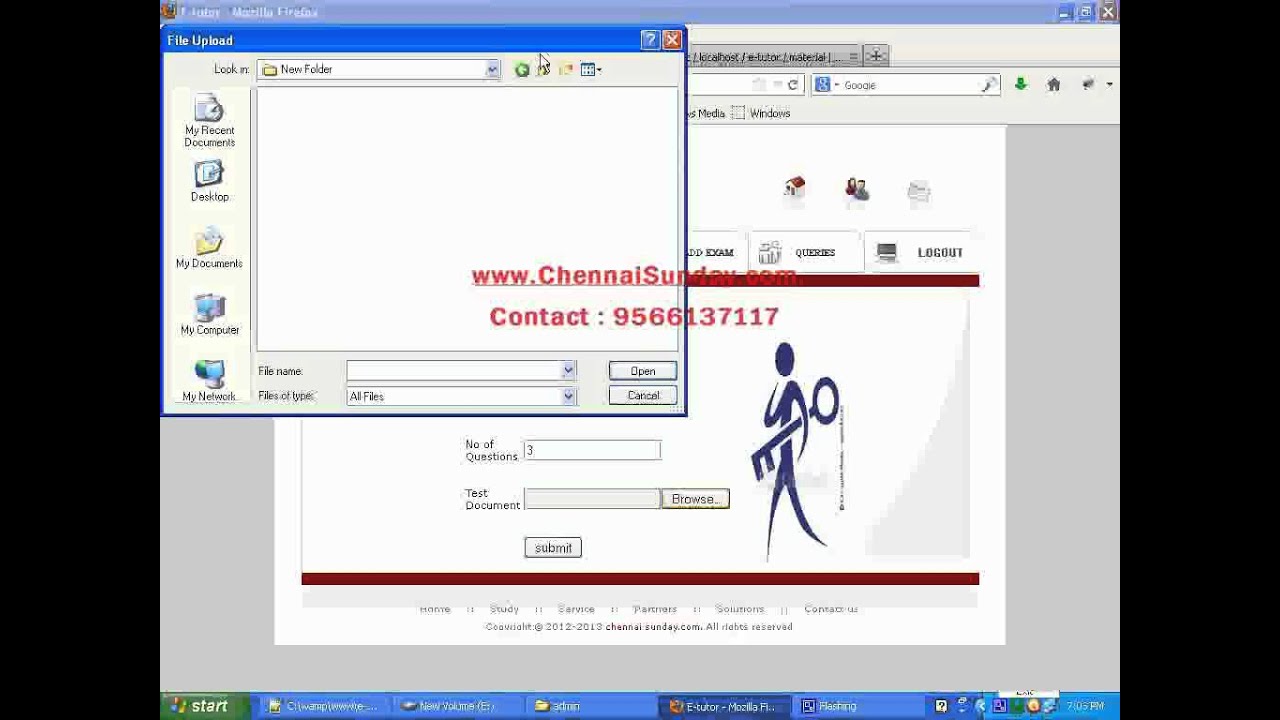Open My Documents place

[209, 248]
